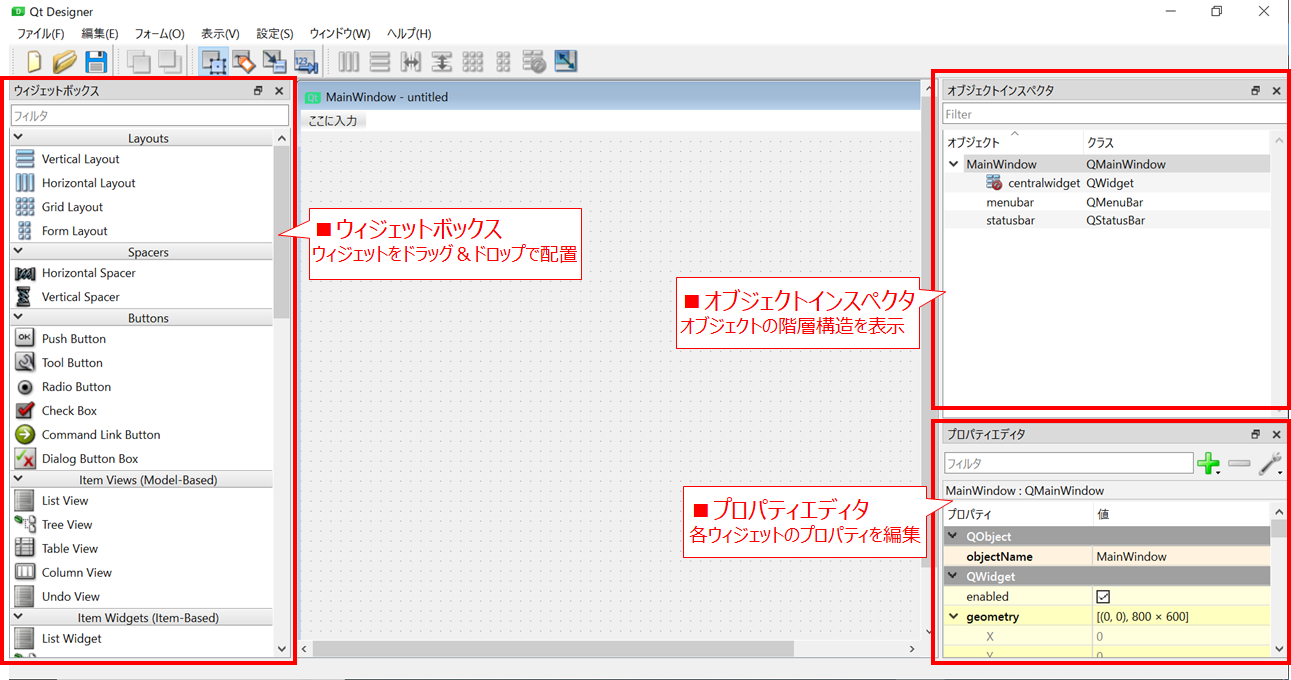Save the form using the Save icon
The width and height of the screenshot is (1291, 680).
pyautogui.click(x=96, y=61)
